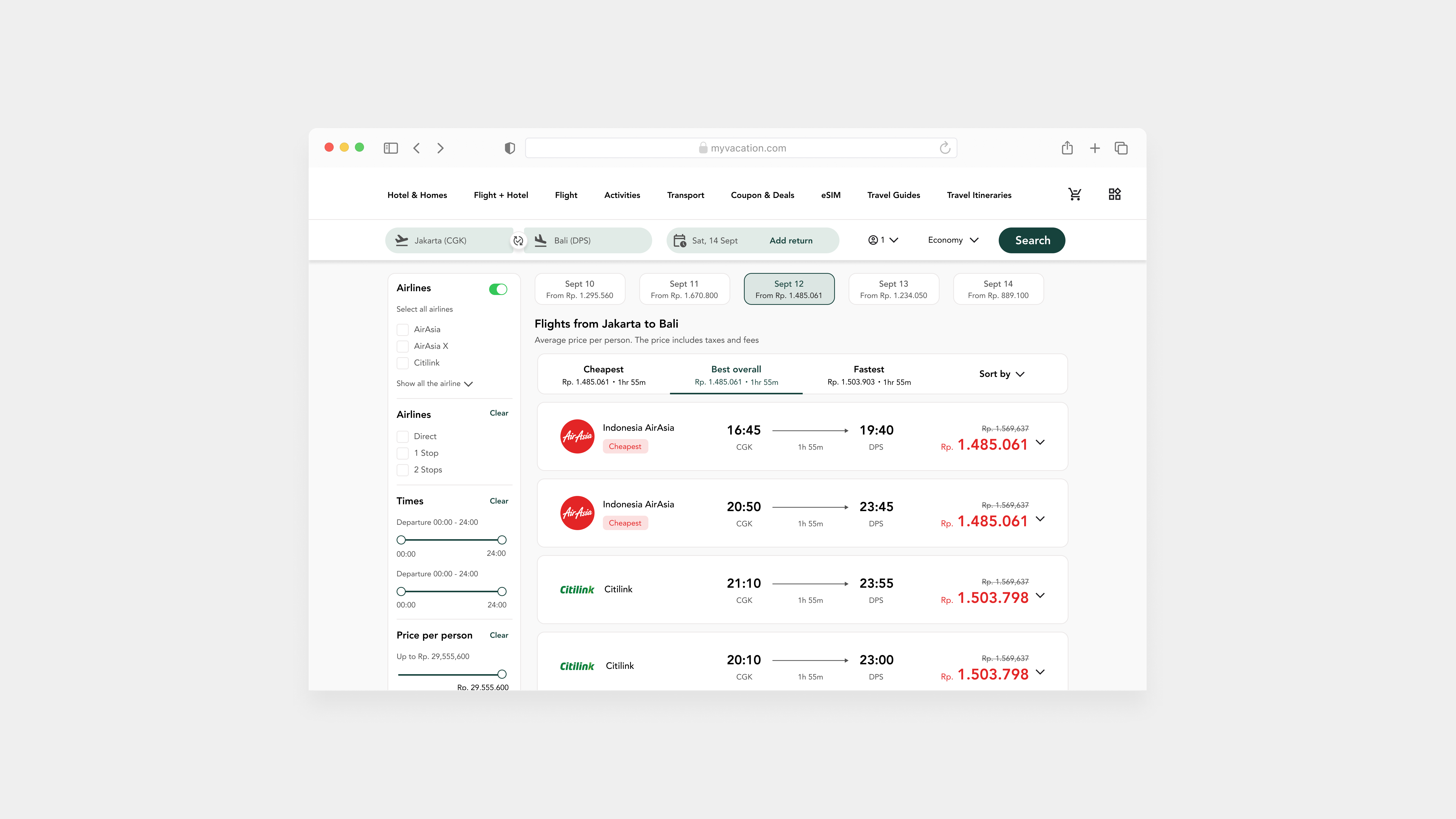Click the passenger profile icon

(873, 240)
